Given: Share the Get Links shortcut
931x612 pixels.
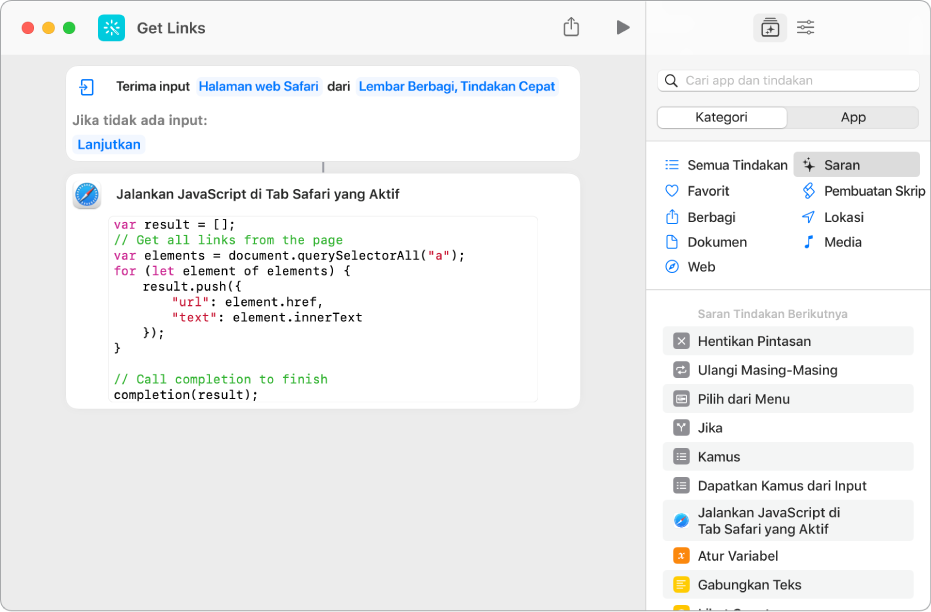Looking at the screenshot, I should point(571,27).
